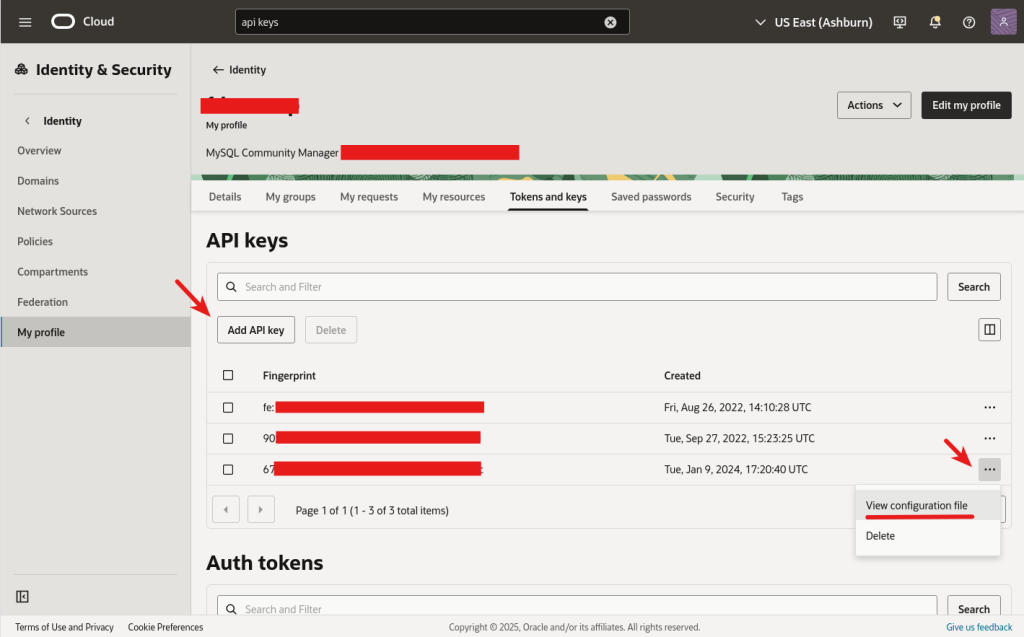Open the Cloud Shell developer tools icon
This screenshot has height=637, width=1024.
coord(900,22)
